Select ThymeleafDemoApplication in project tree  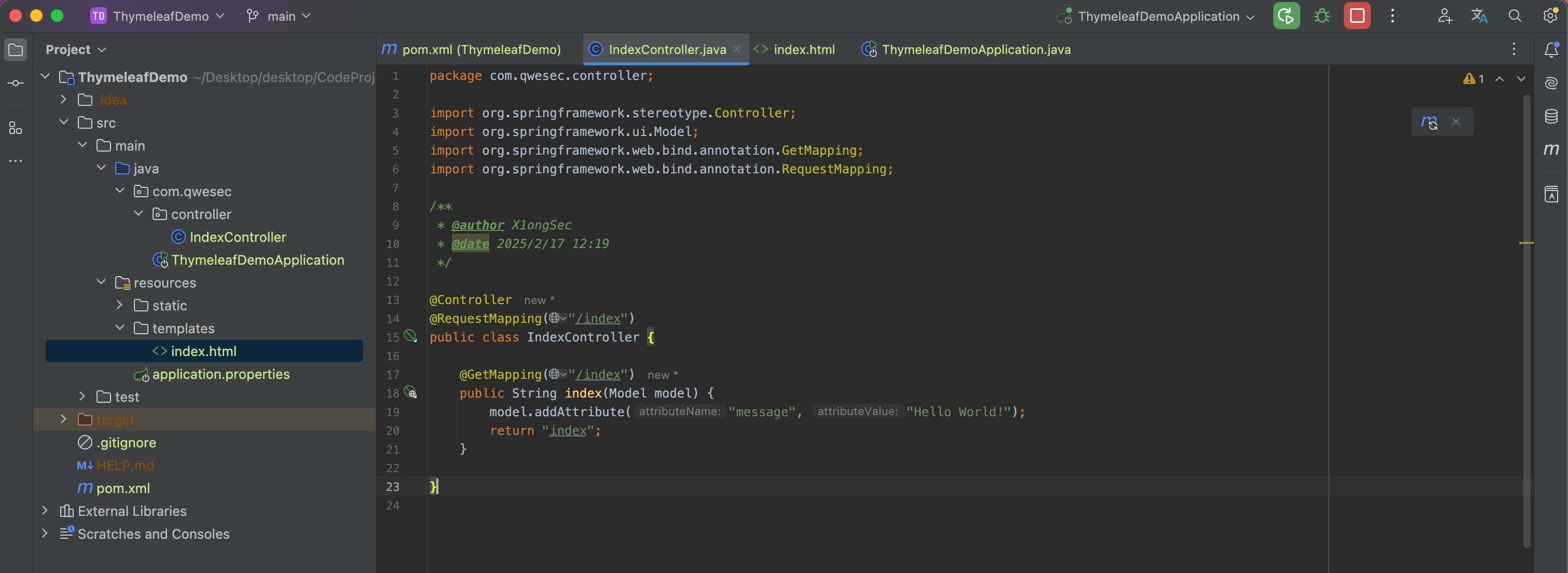(x=257, y=260)
